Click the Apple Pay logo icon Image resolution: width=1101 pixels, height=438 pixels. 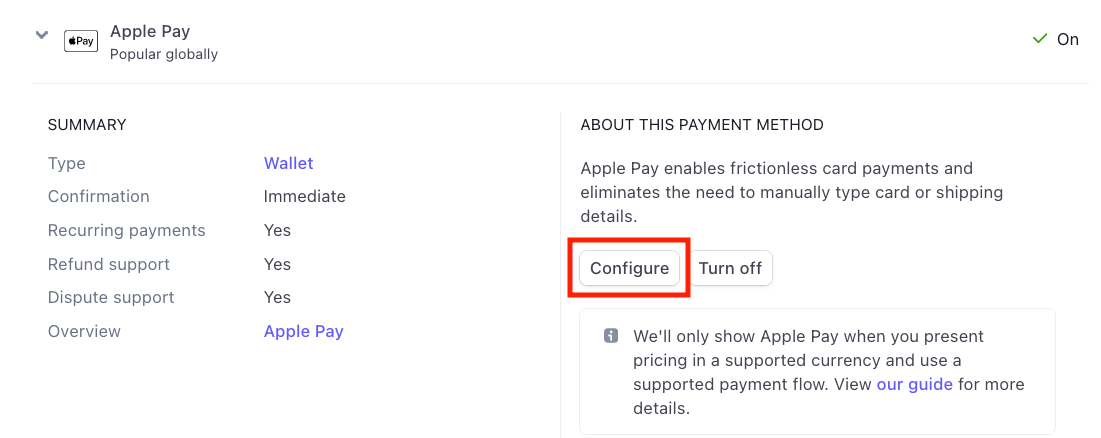point(81,41)
